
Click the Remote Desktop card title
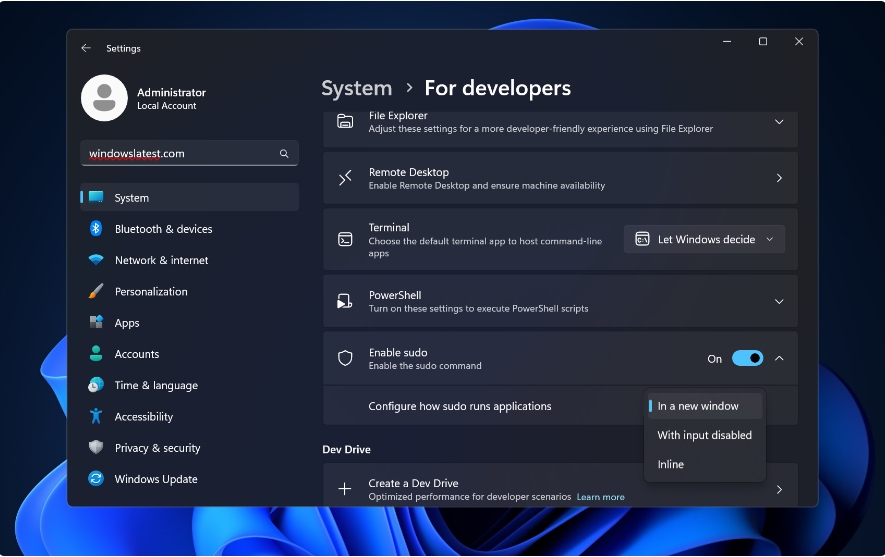click(x=409, y=172)
